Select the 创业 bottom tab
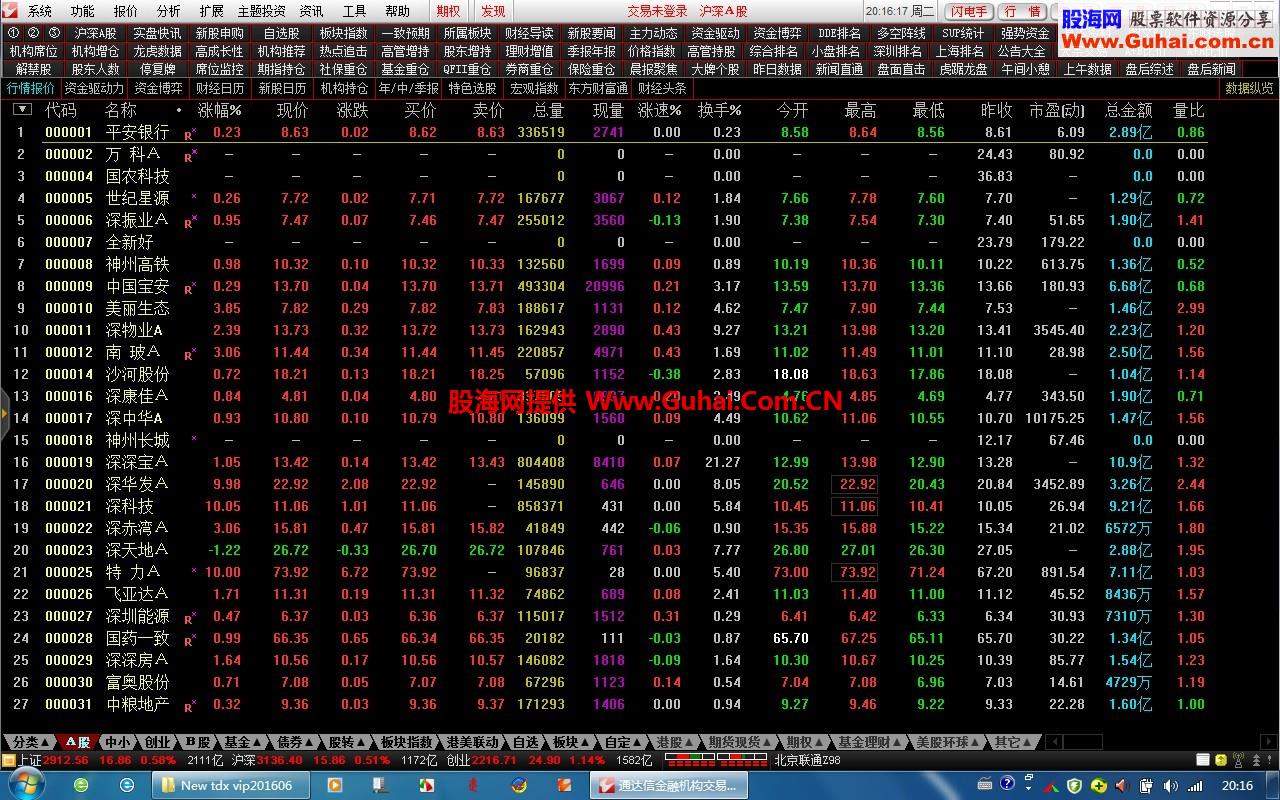The width and height of the screenshot is (1280, 800). [157, 742]
